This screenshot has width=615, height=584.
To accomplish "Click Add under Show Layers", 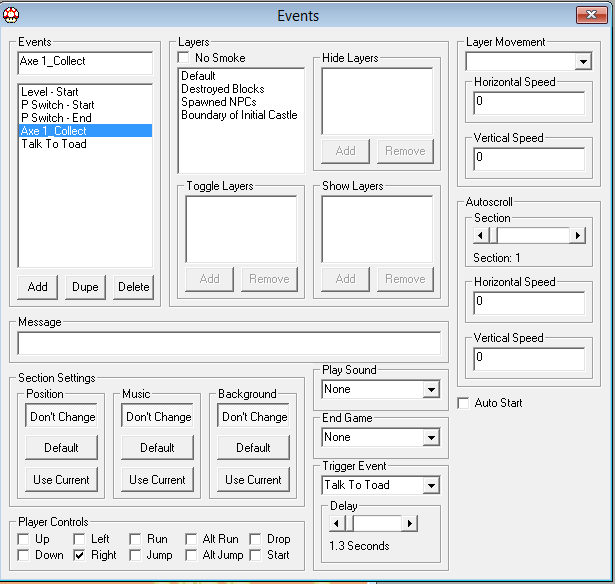I will 346,279.
